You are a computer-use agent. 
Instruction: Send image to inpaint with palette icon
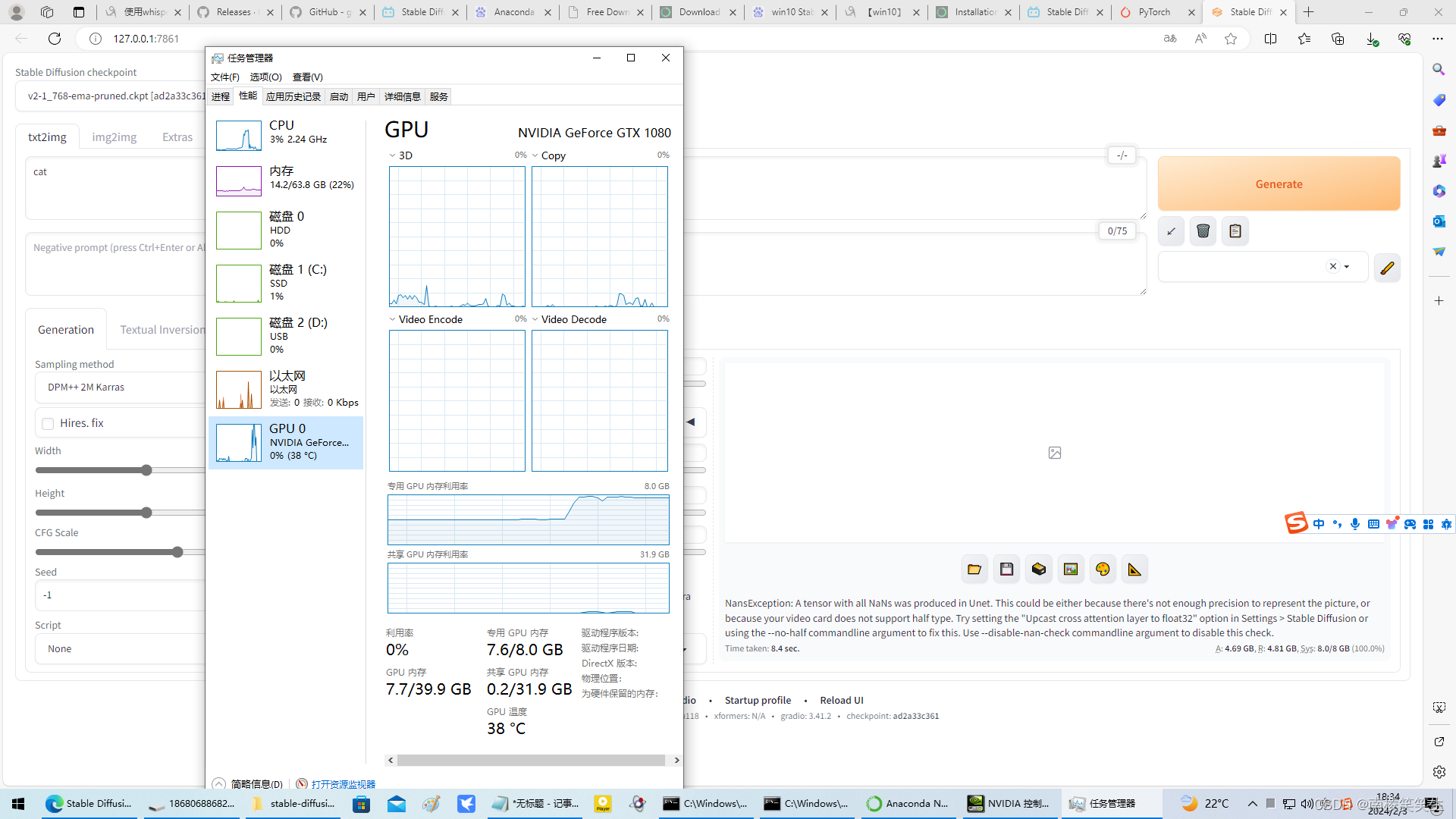click(x=1103, y=570)
